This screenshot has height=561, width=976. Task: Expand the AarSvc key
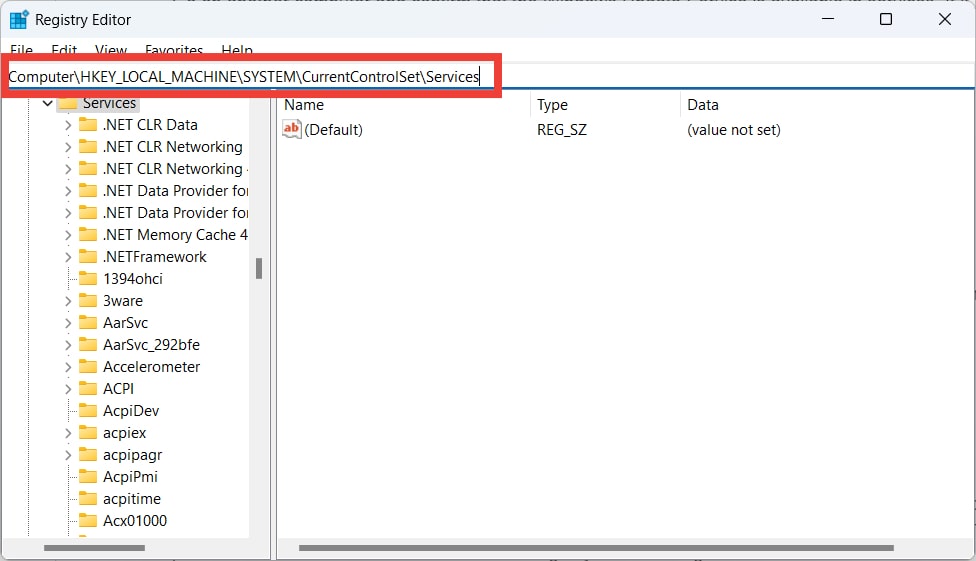[x=68, y=323]
